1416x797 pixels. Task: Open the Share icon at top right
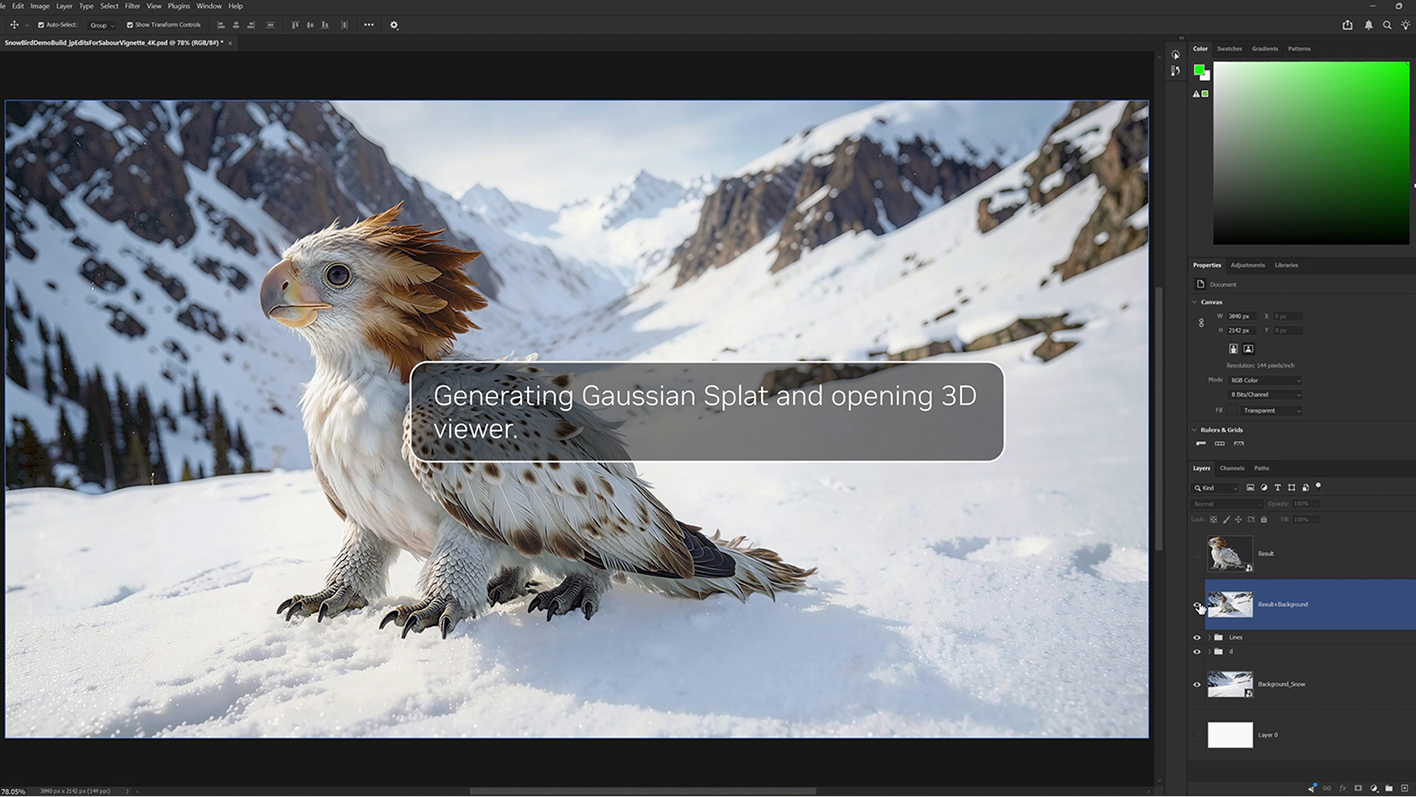coord(1347,25)
